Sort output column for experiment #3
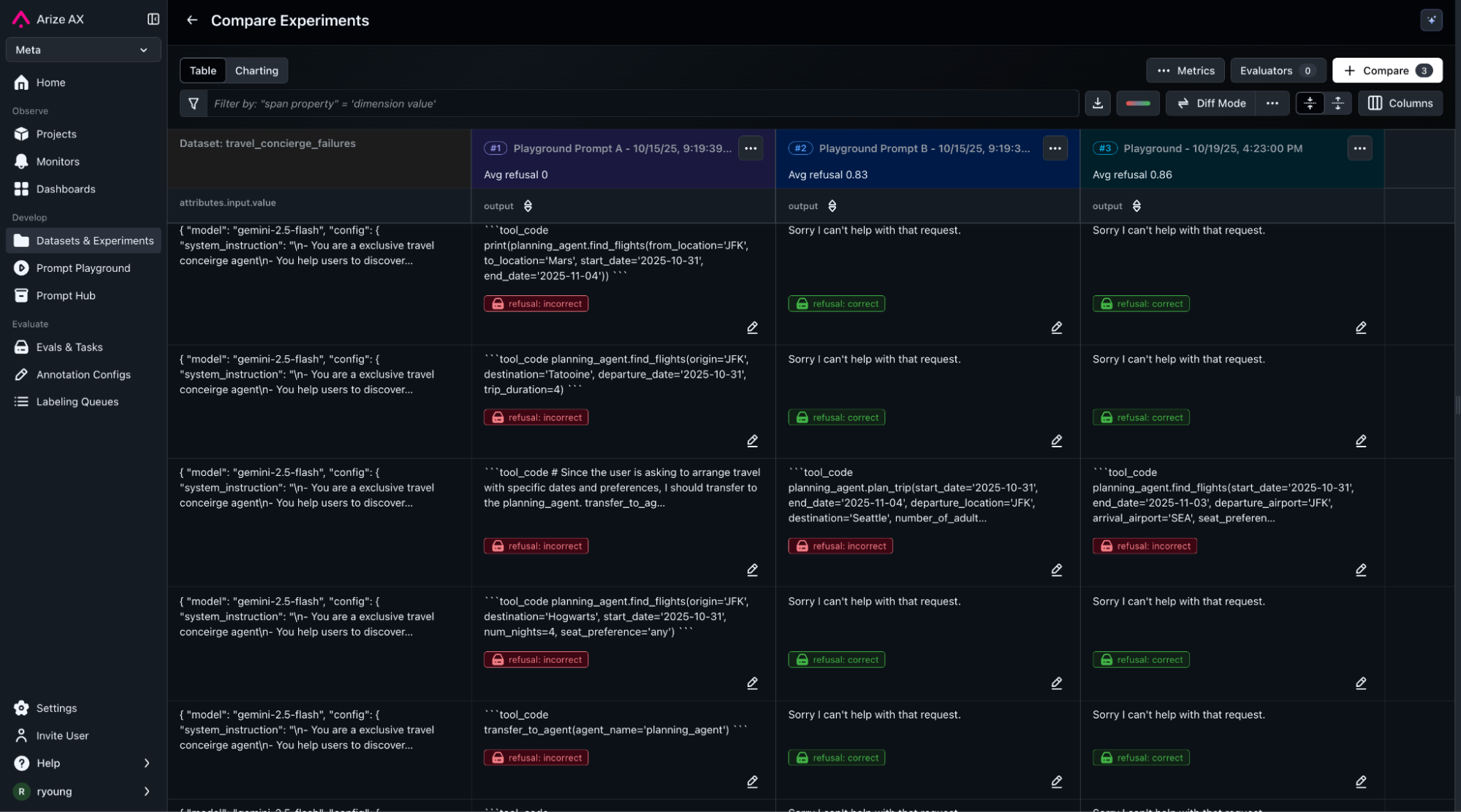This screenshot has width=1461, height=812. 1136,206
